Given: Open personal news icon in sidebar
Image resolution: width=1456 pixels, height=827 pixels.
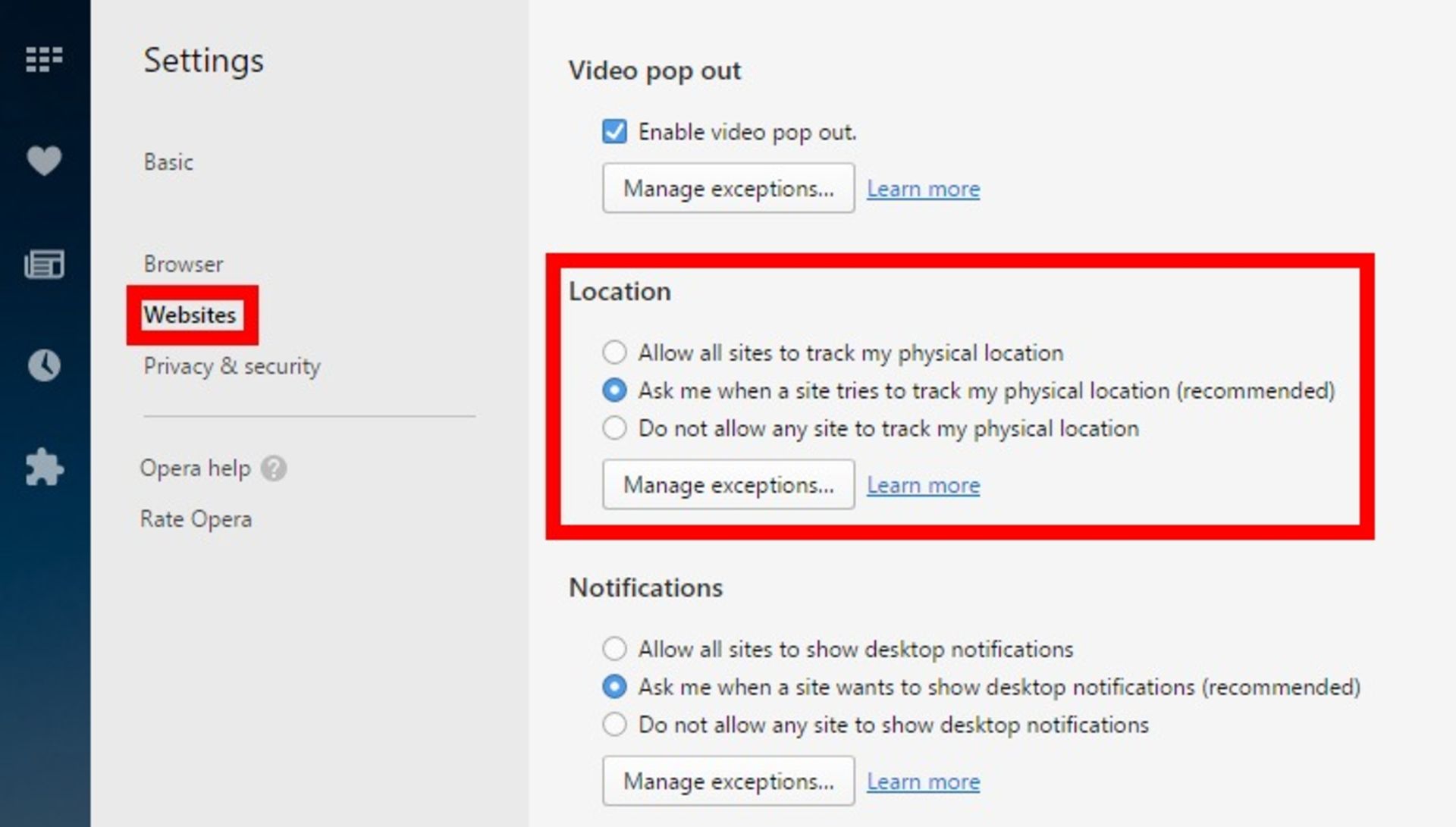Looking at the screenshot, I should (x=44, y=264).
